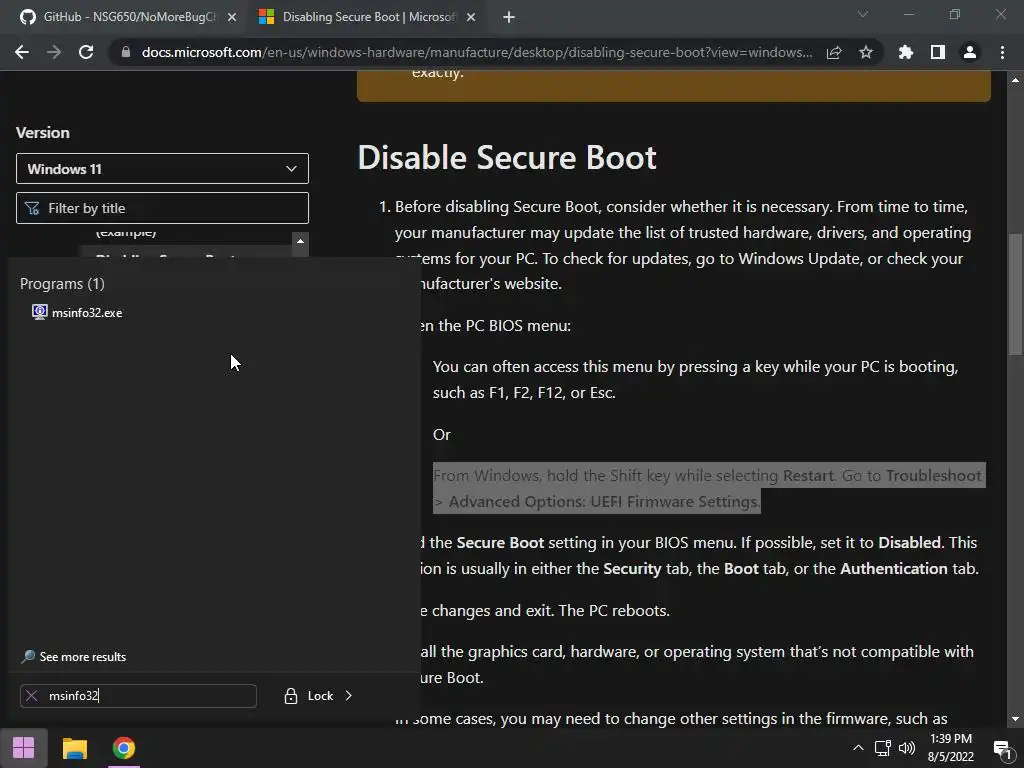Click the Programs (1) header
The image size is (1024, 768).
[x=62, y=283]
